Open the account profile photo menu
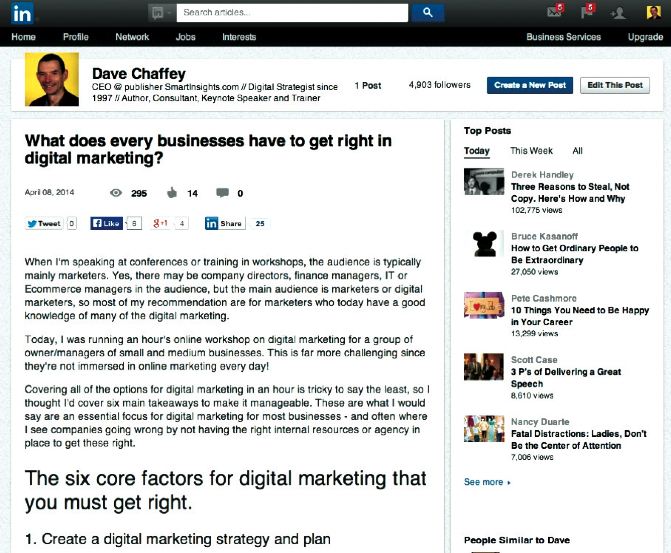Screen dimensions: 671x553 tap(653, 12)
